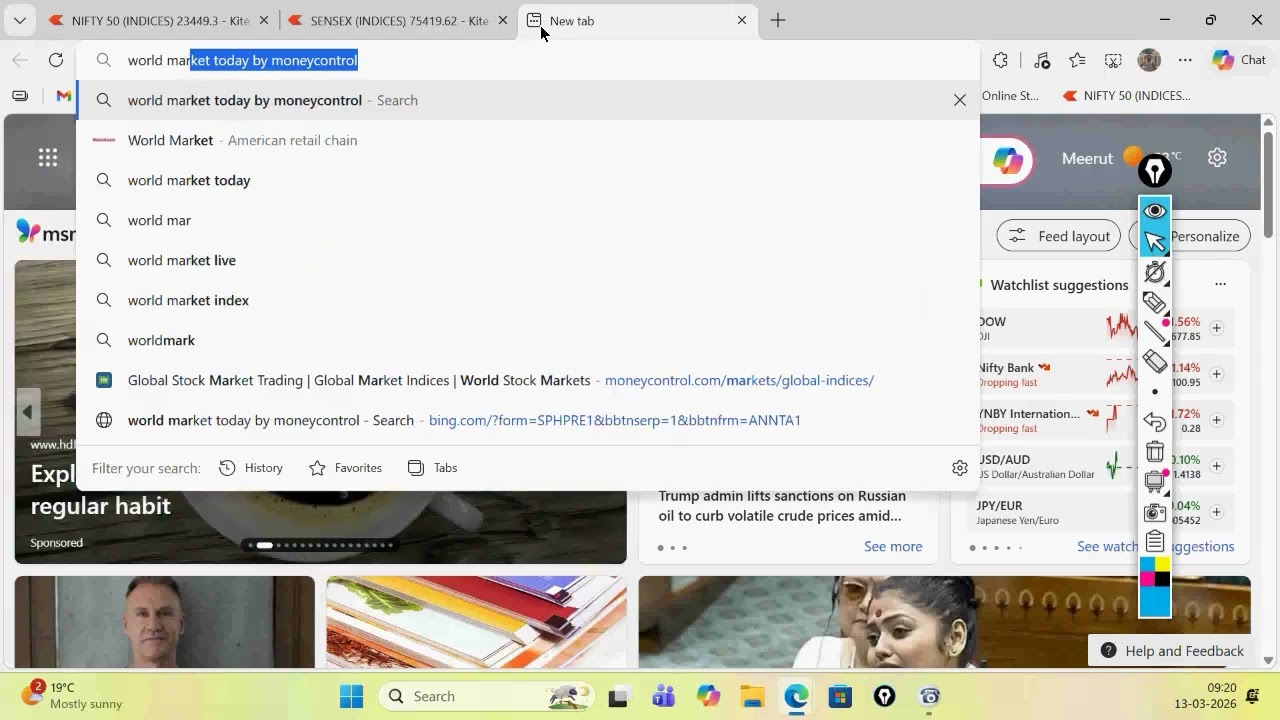Click the taskbar Search box
The width and height of the screenshot is (1280, 720).
point(486,696)
